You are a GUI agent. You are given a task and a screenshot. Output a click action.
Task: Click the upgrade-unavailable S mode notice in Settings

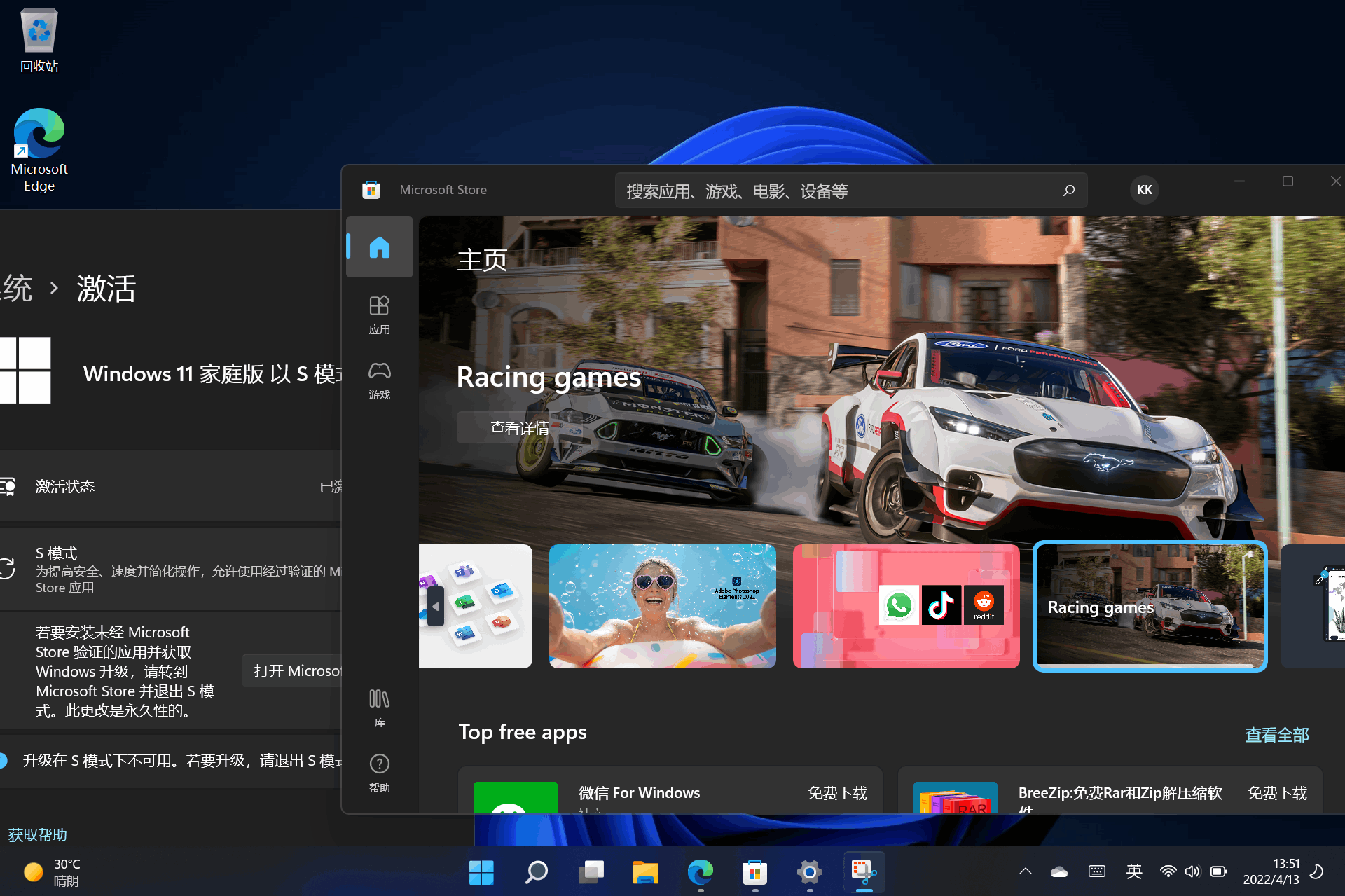pos(170,761)
